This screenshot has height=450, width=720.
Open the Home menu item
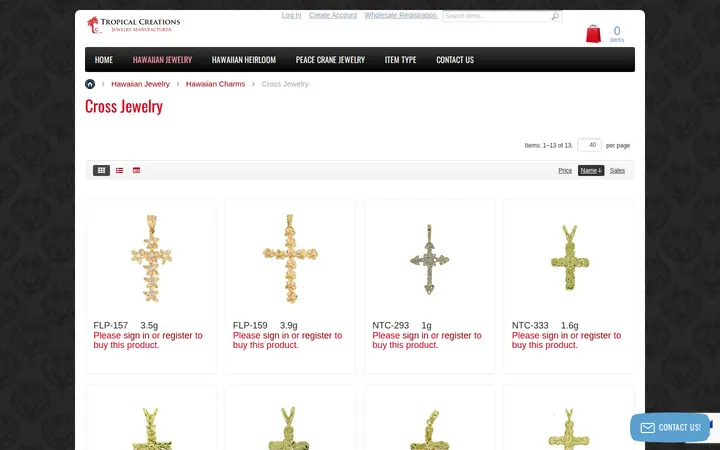tap(104, 60)
